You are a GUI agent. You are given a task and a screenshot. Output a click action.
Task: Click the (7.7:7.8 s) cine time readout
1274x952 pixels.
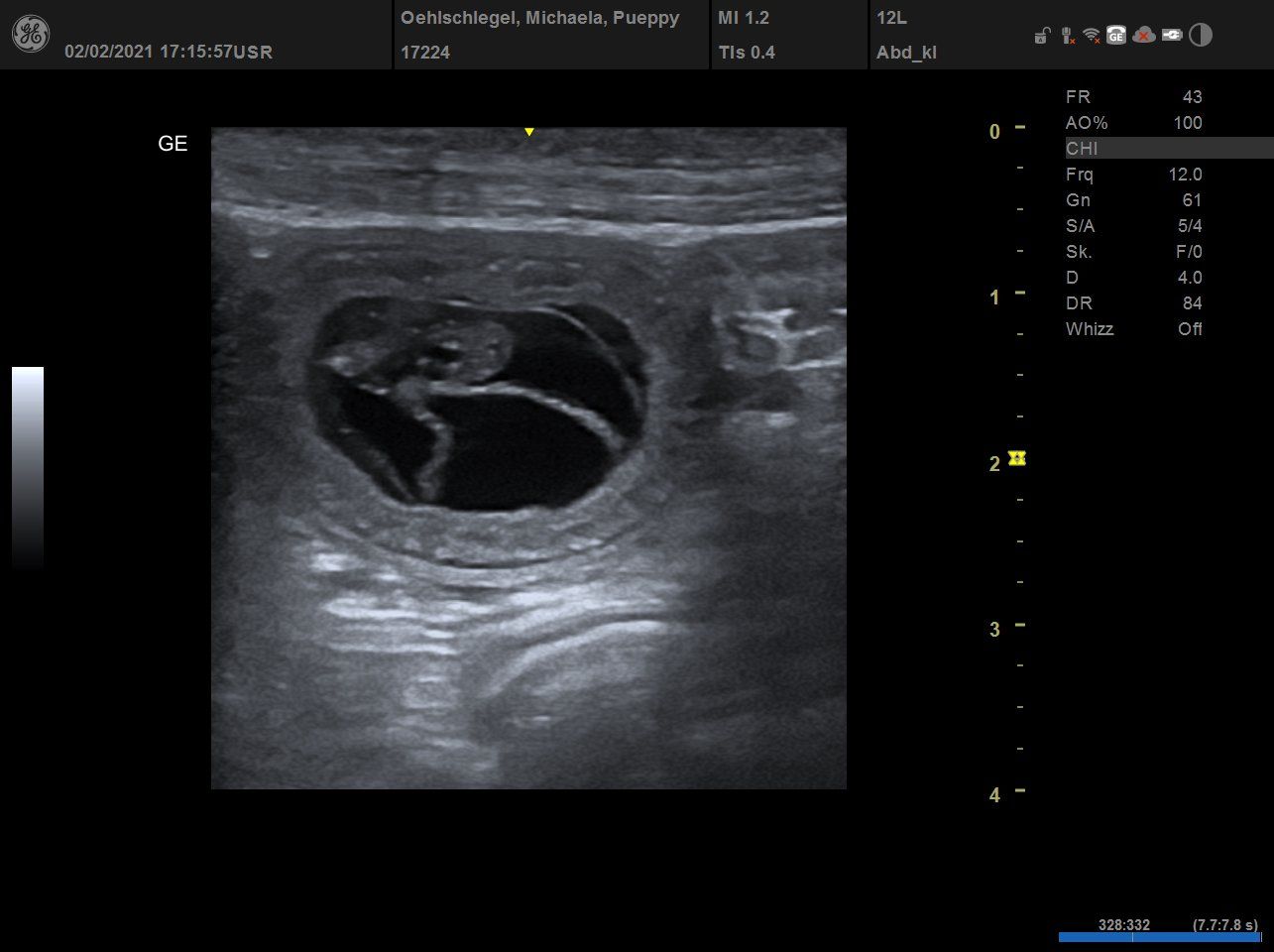(1225, 924)
